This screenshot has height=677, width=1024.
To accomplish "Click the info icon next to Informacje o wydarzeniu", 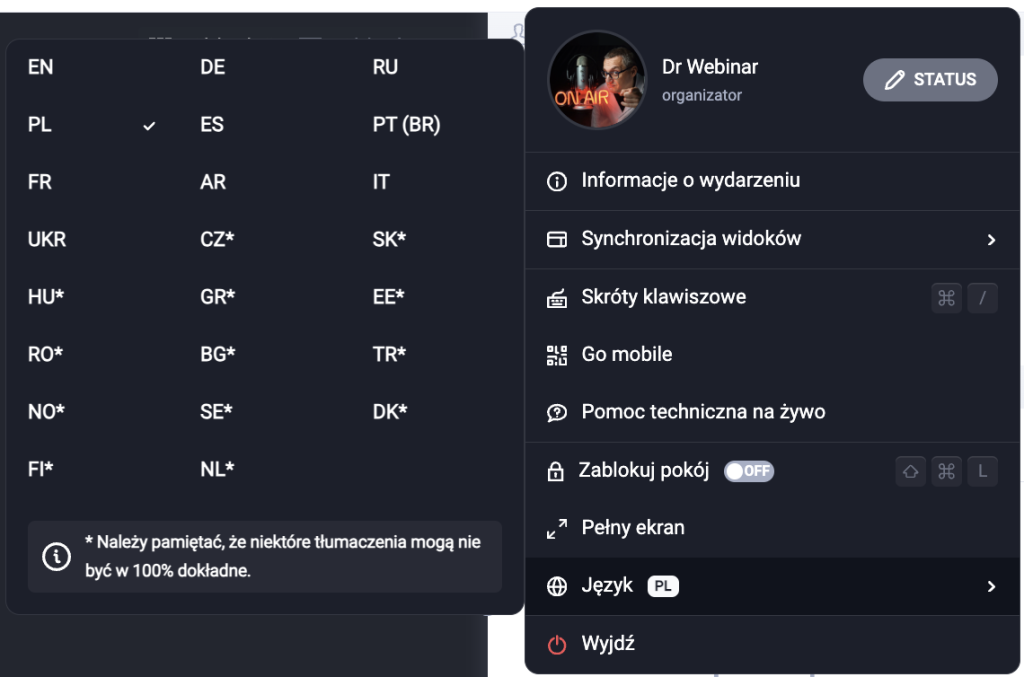I will pos(556,181).
